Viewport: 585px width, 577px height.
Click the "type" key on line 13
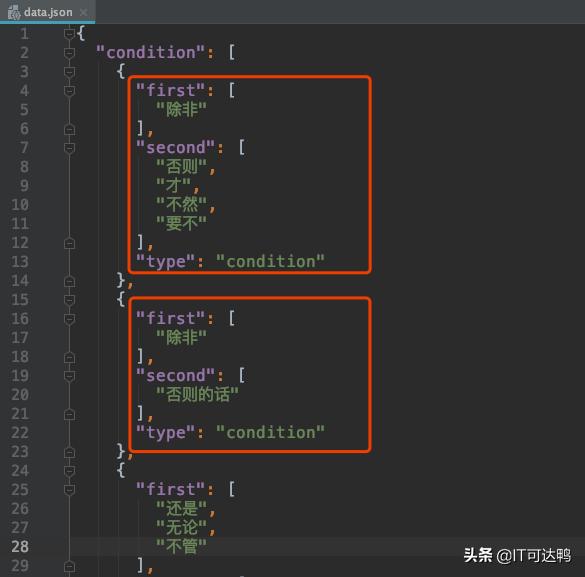[x=165, y=261]
